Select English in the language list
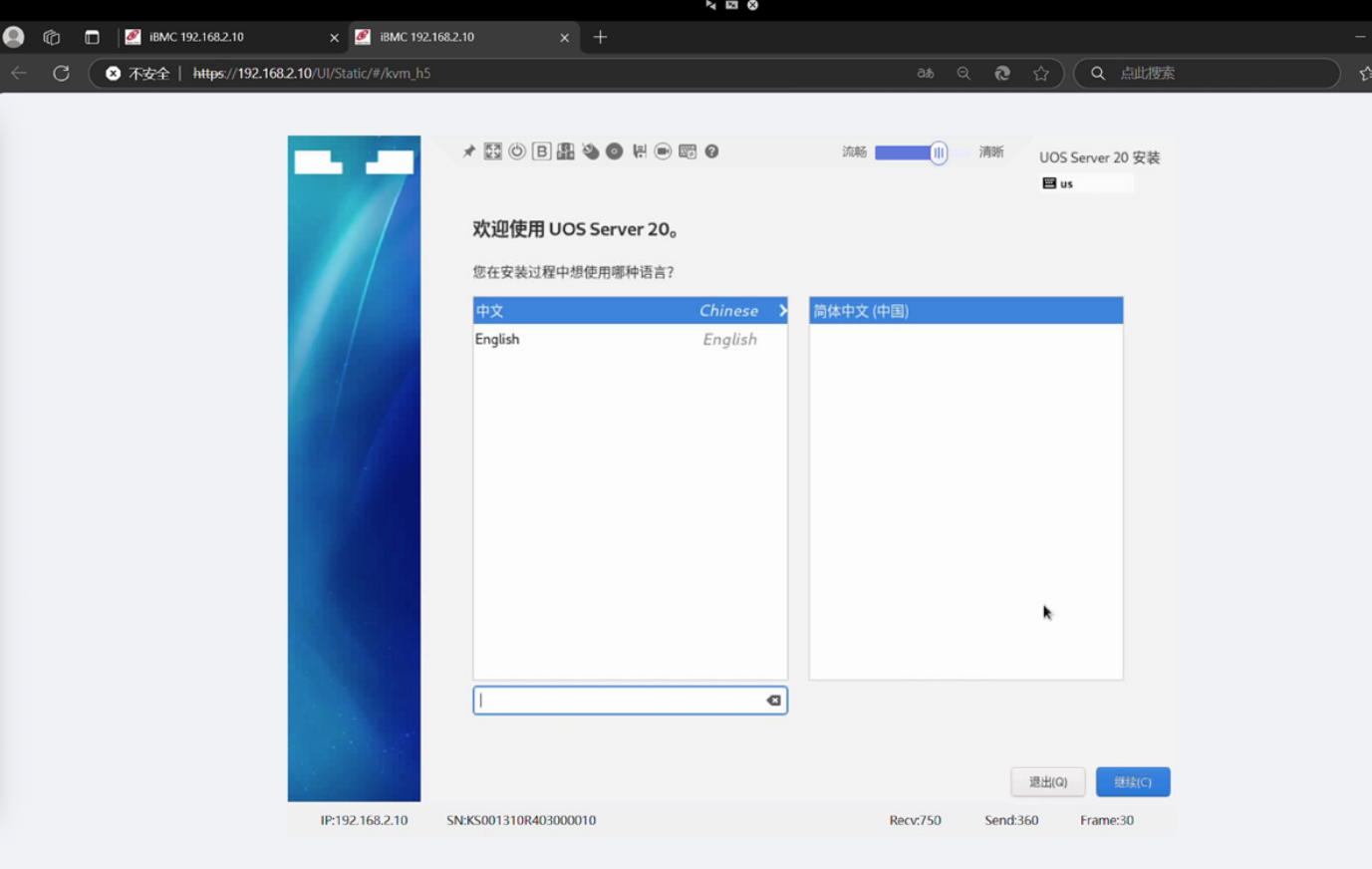The height and width of the screenshot is (869, 1372). (630, 340)
